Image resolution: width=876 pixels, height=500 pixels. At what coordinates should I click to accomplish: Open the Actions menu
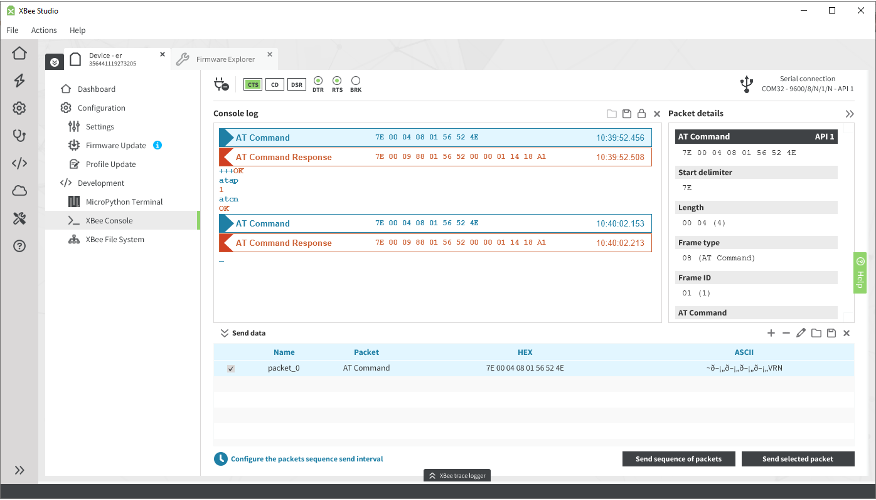coord(44,30)
